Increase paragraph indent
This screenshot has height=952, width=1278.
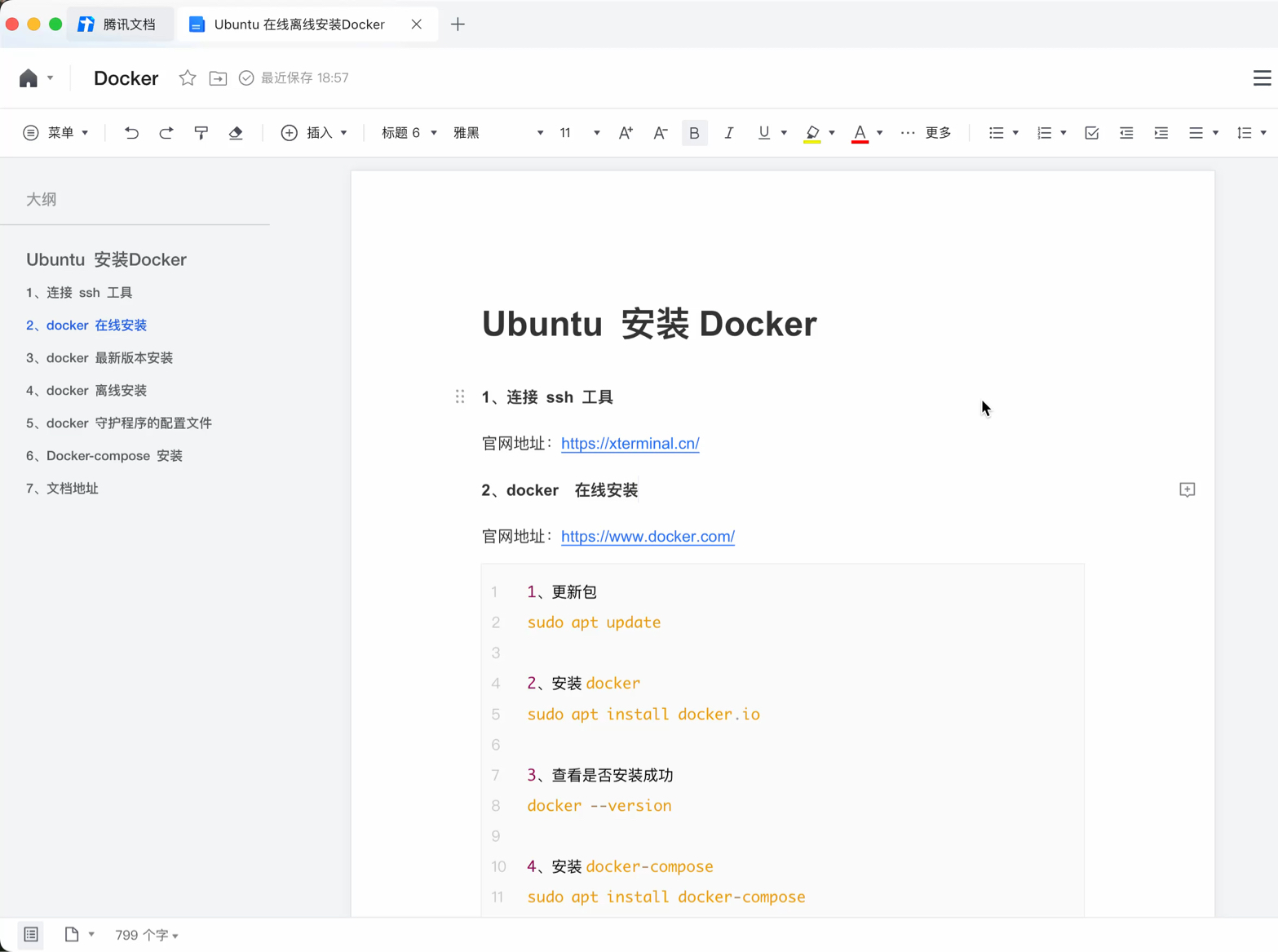point(1161,133)
